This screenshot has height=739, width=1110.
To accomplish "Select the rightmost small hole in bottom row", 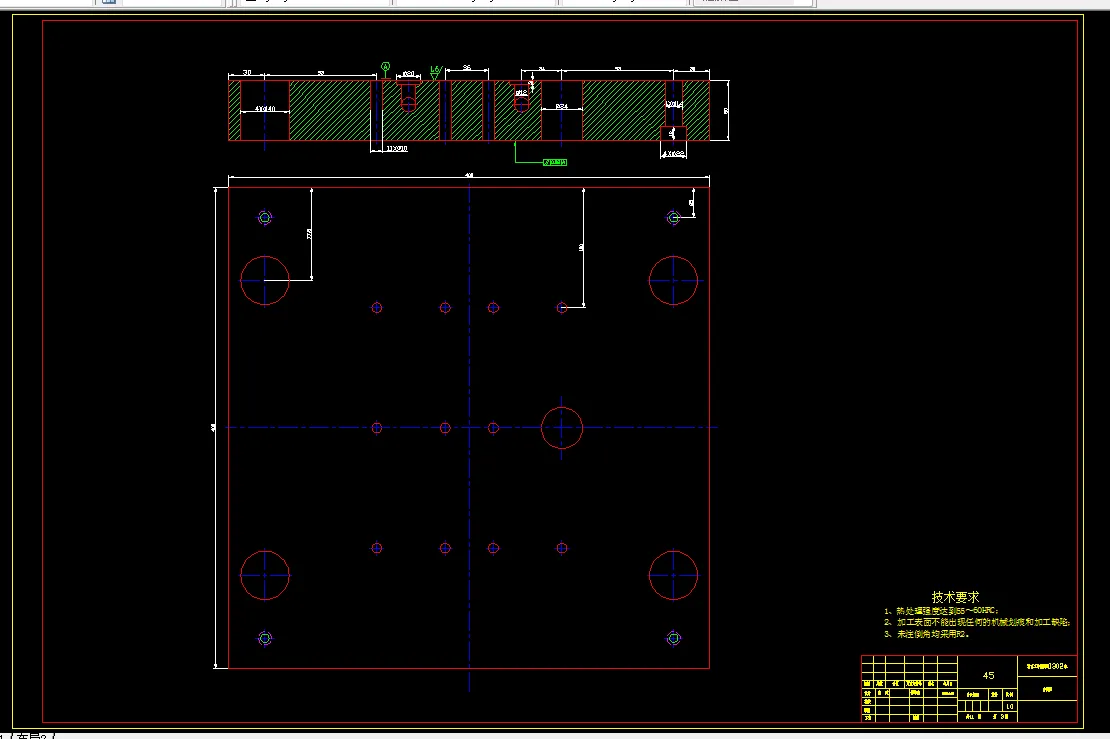I will (x=561, y=548).
